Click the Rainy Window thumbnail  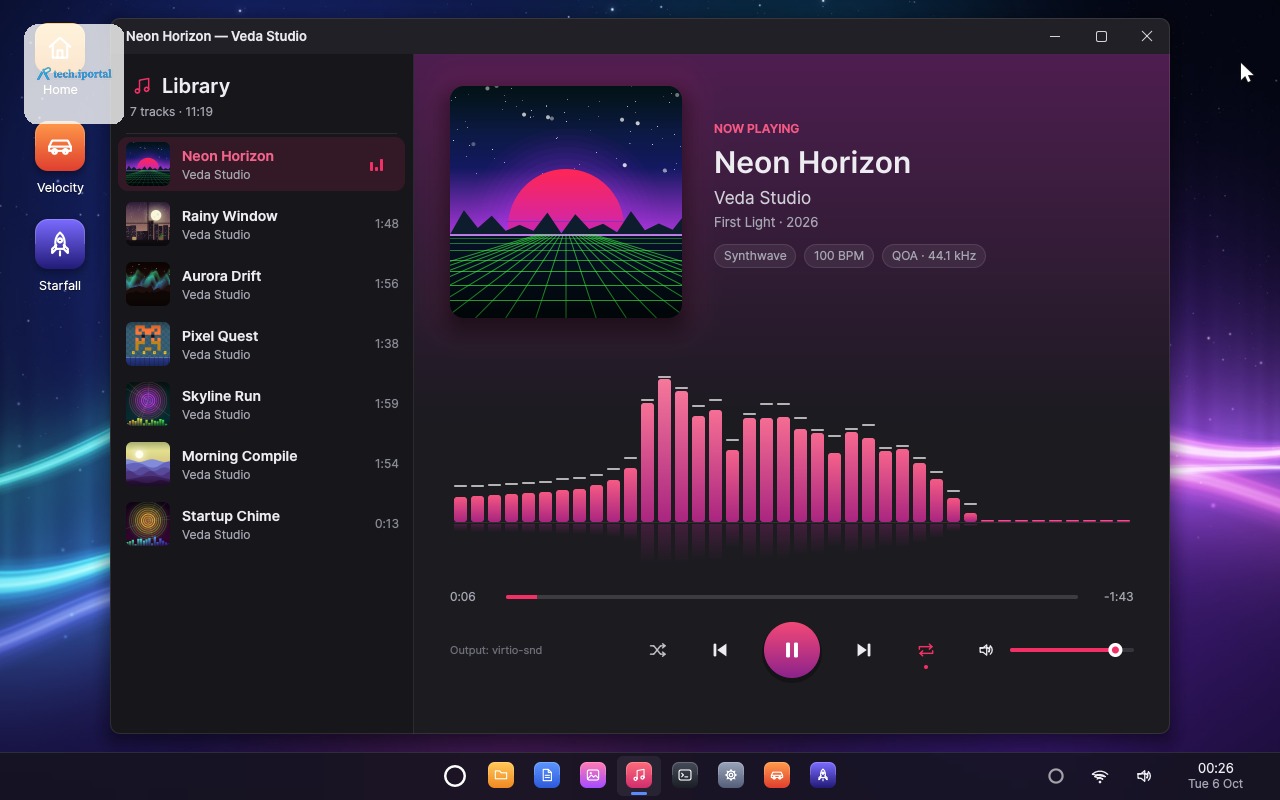[148, 224]
